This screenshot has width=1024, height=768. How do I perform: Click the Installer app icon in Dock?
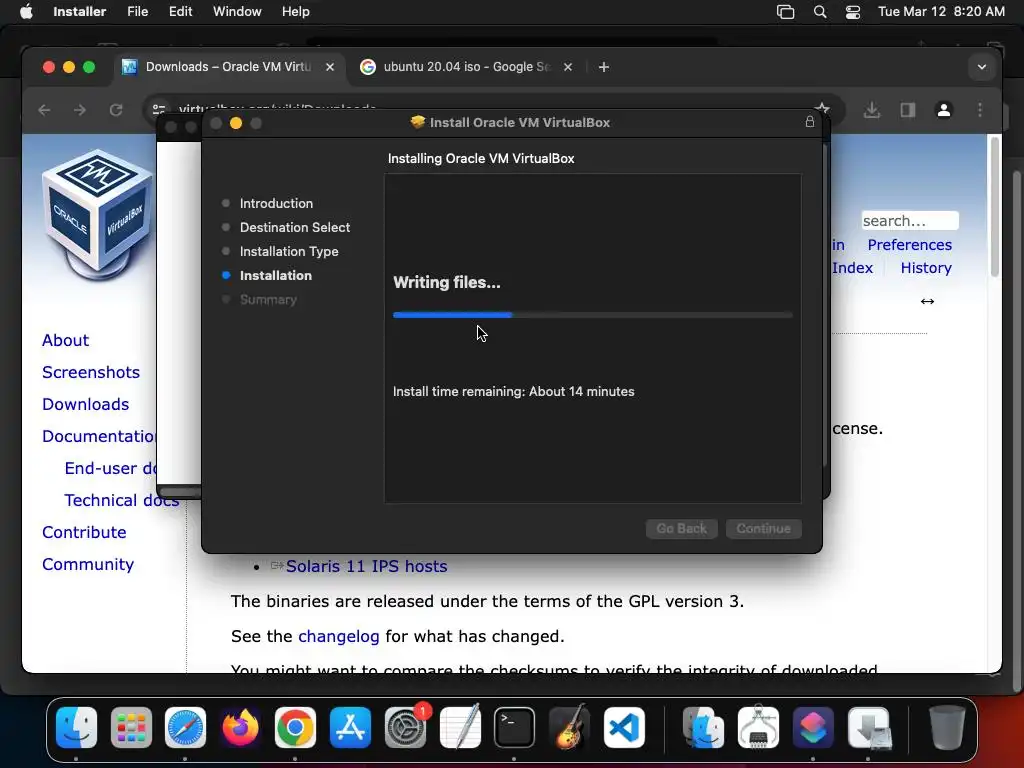click(x=869, y=727)
